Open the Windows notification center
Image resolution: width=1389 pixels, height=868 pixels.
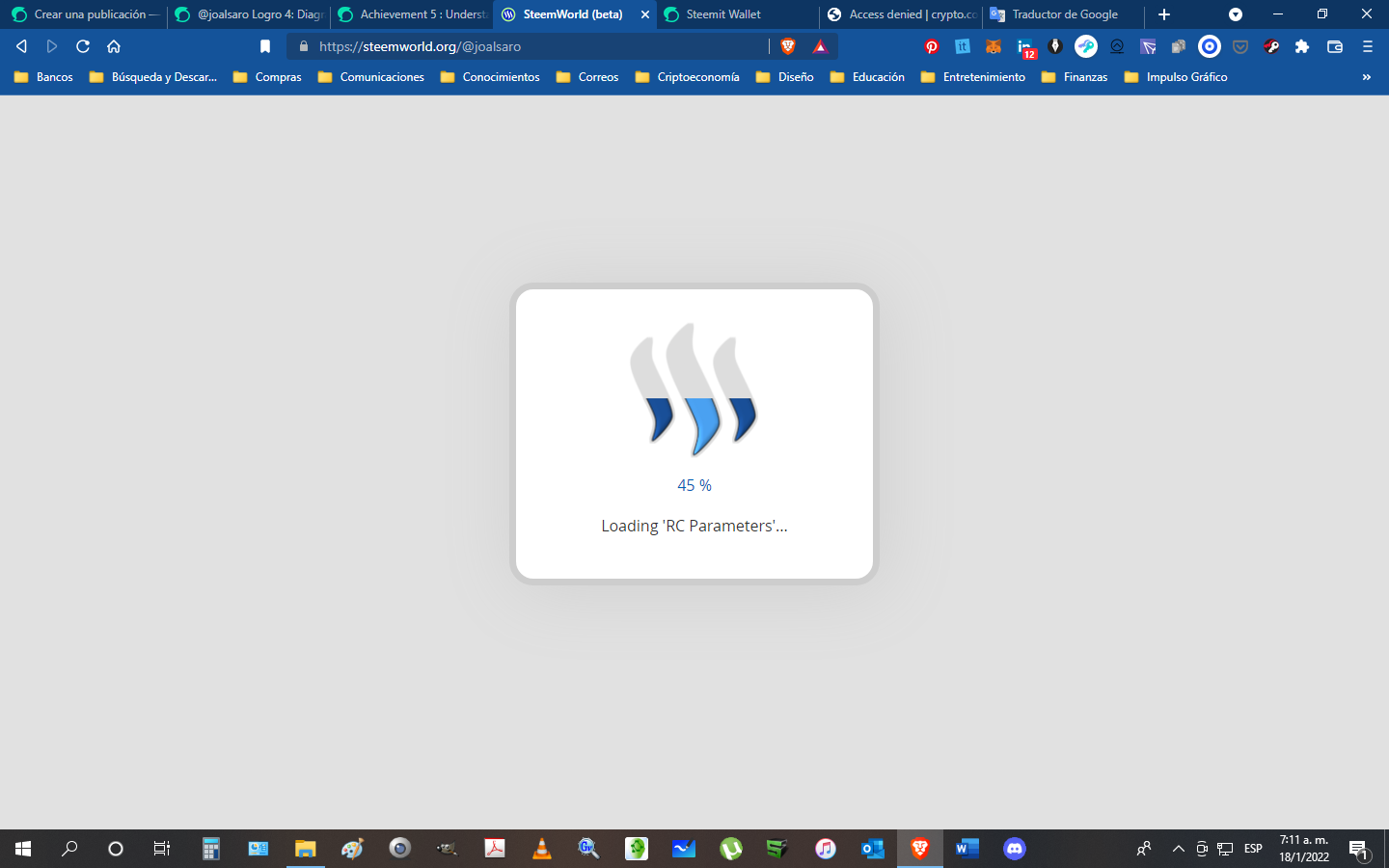pos(1359,849)
